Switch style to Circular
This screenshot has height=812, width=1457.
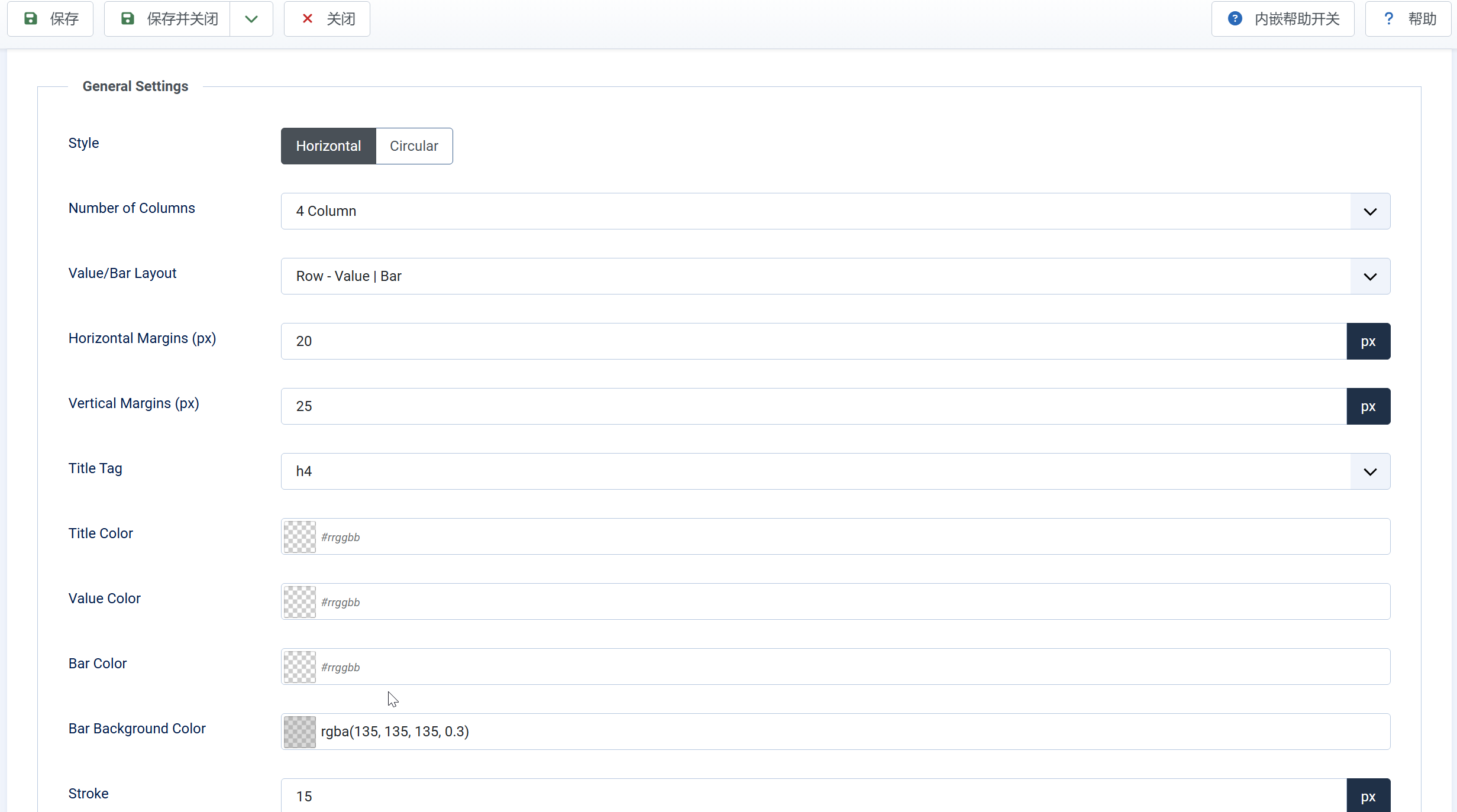pyautogui.click(x=414, y=146)
